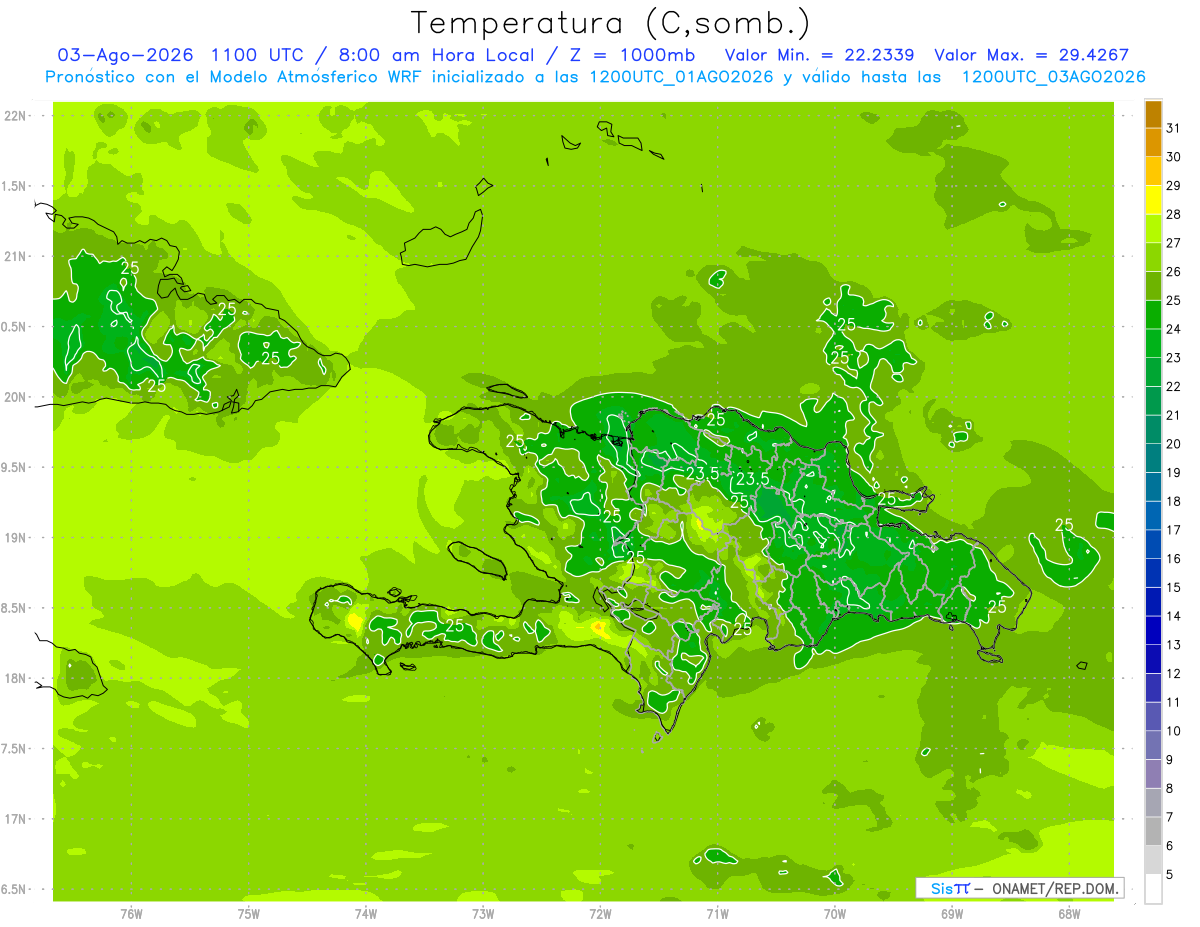Click the "1100 UTC" time text
Image resolution: width=1200 pixels, height=927 pixels.
coord(259,55)
